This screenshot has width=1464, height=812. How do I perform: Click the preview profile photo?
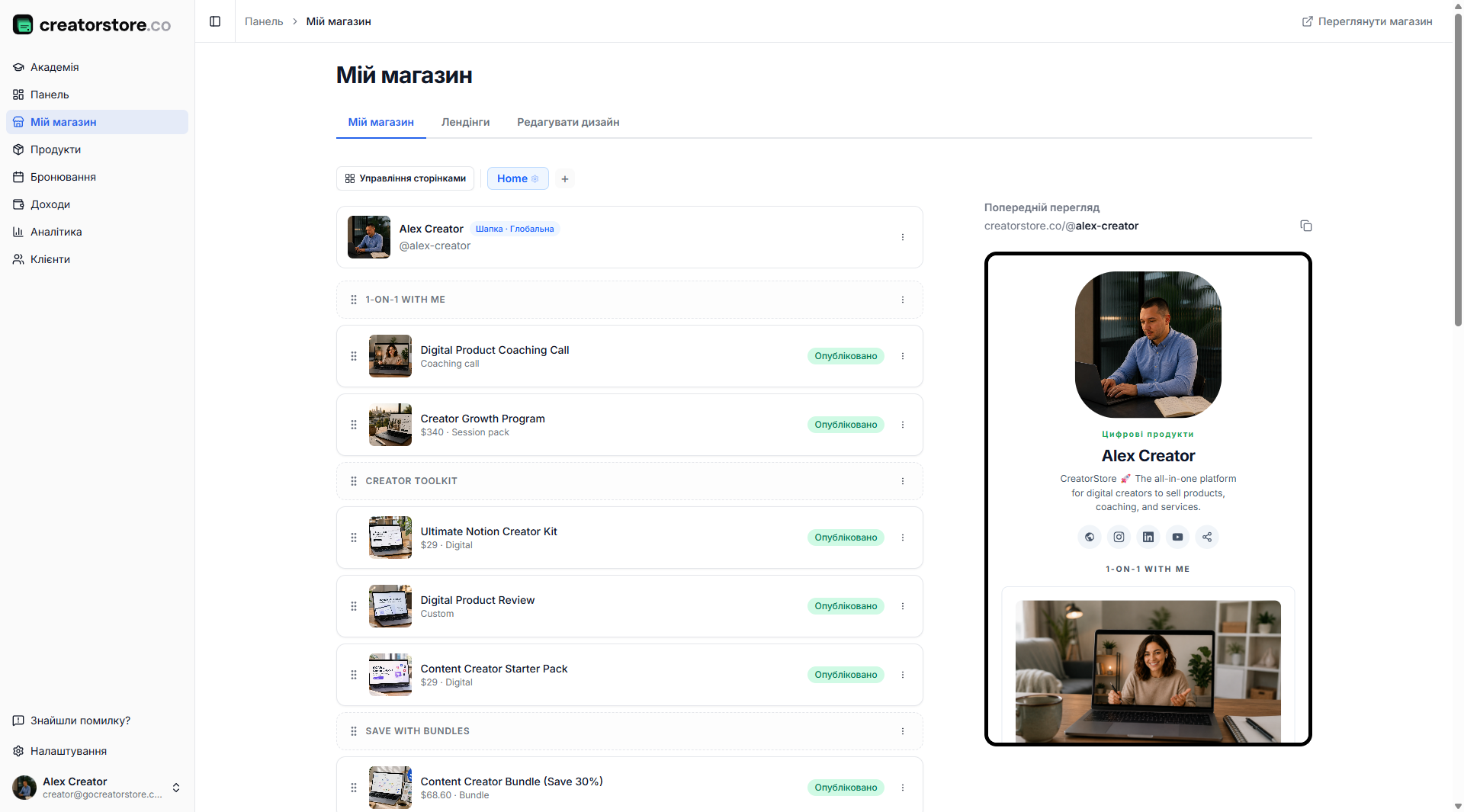pos(1148,345)
